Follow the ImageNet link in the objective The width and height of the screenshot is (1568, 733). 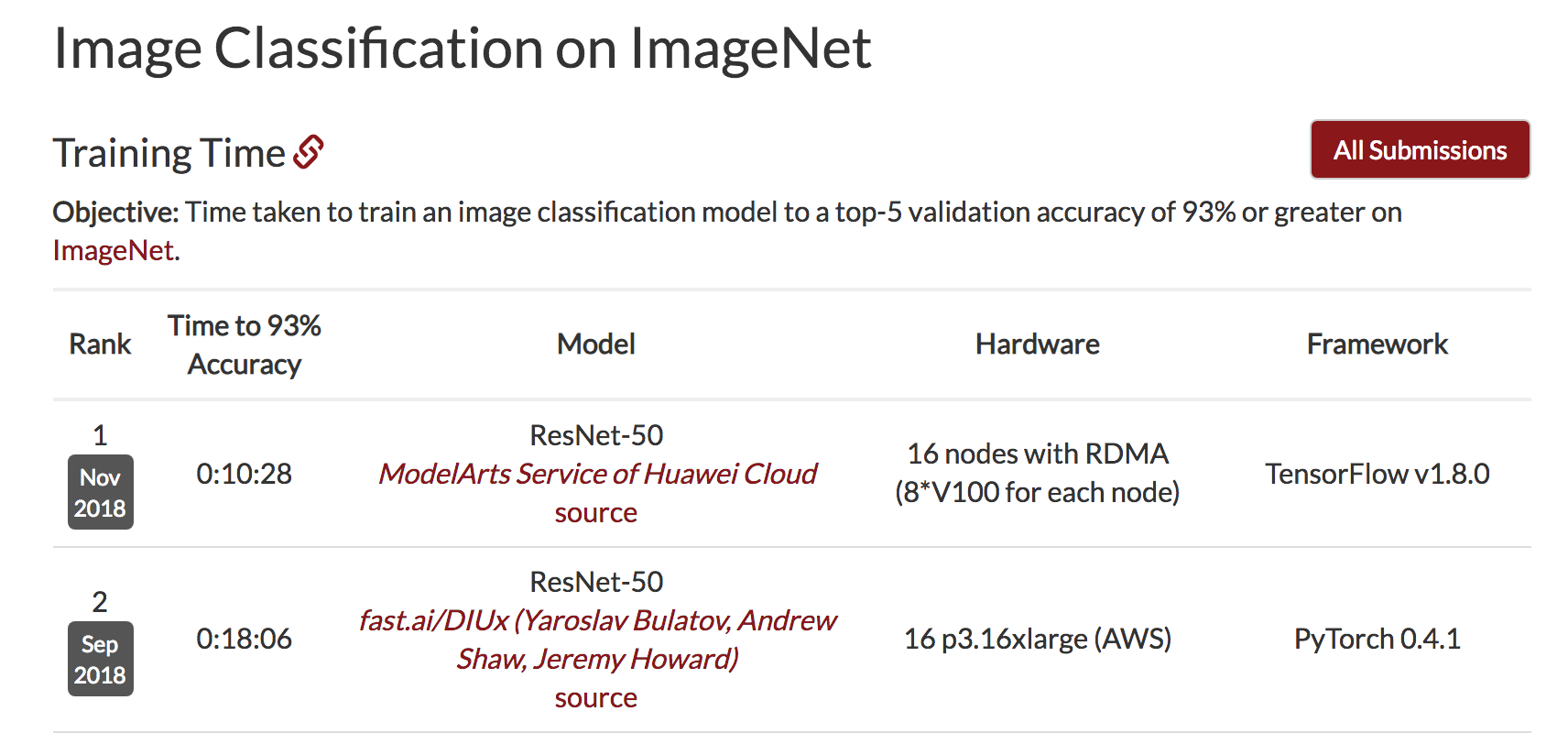click(x=114, y=250)
